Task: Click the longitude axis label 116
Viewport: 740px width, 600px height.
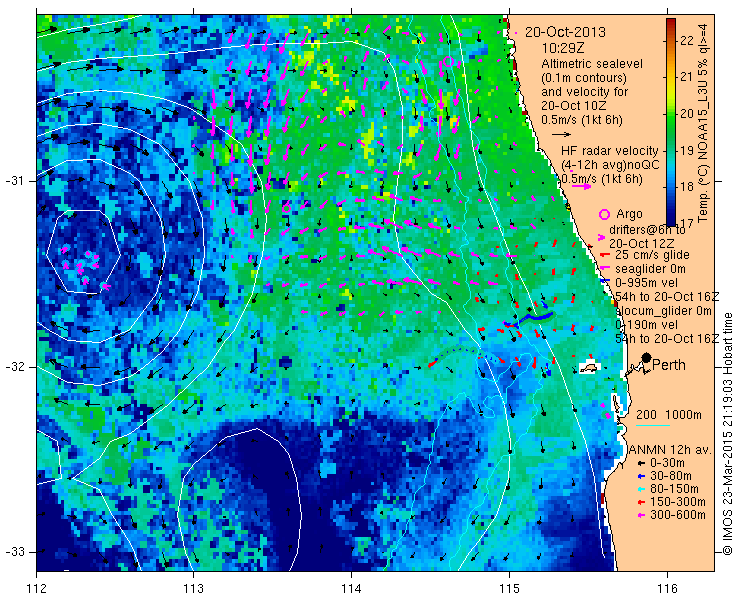Action: tap(667, 588)
